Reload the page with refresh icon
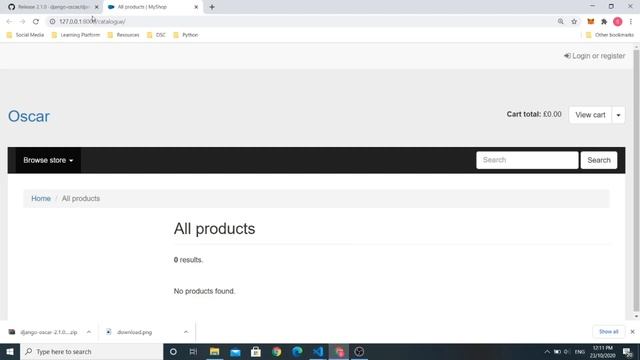The image size is (640, 360). click(x=36, y=22)
